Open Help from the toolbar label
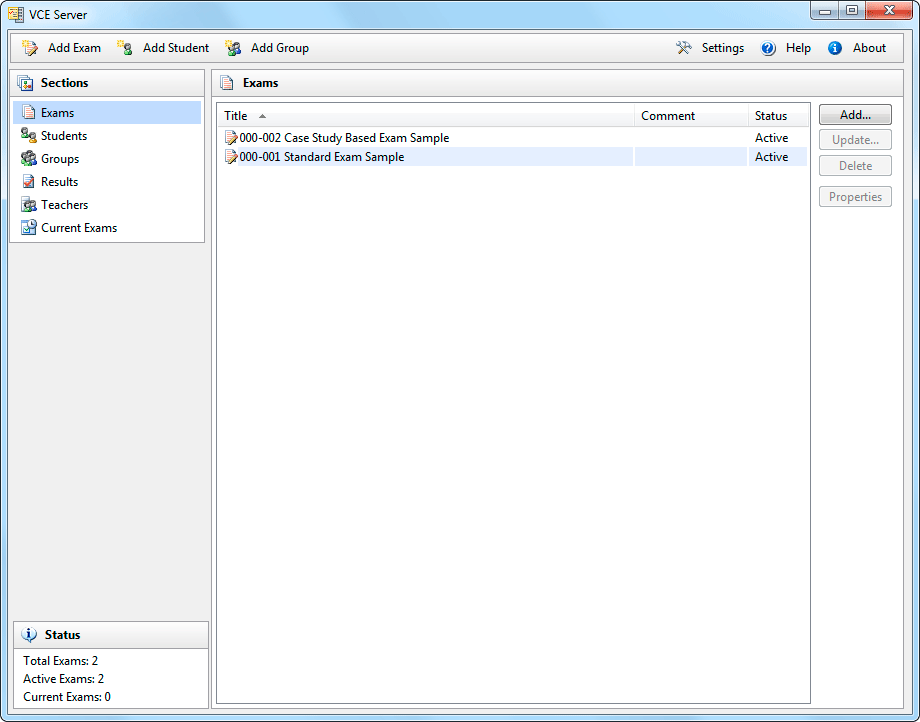920x722 pixels. coord(799,48)
